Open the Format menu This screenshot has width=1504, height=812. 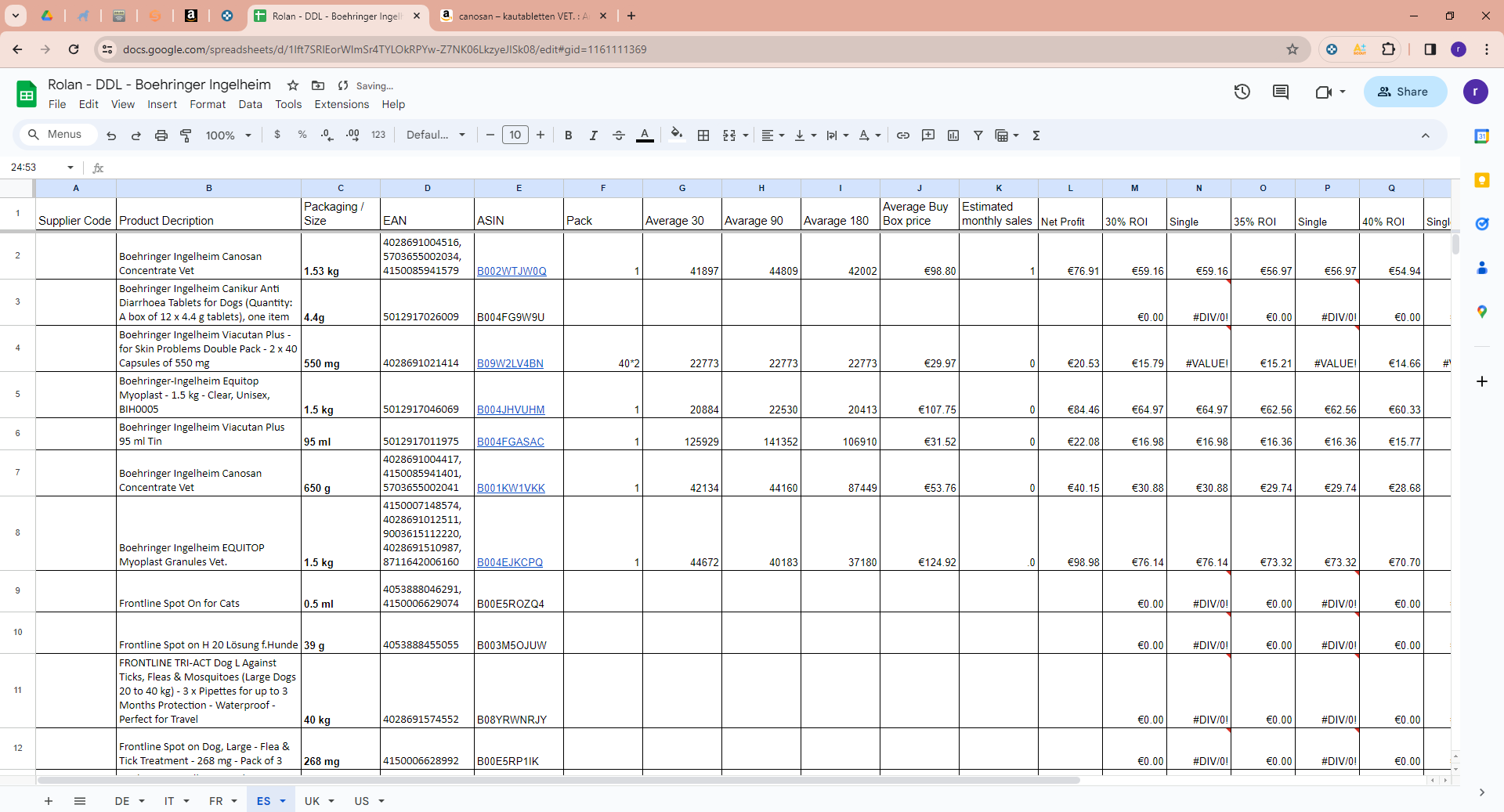208,104
